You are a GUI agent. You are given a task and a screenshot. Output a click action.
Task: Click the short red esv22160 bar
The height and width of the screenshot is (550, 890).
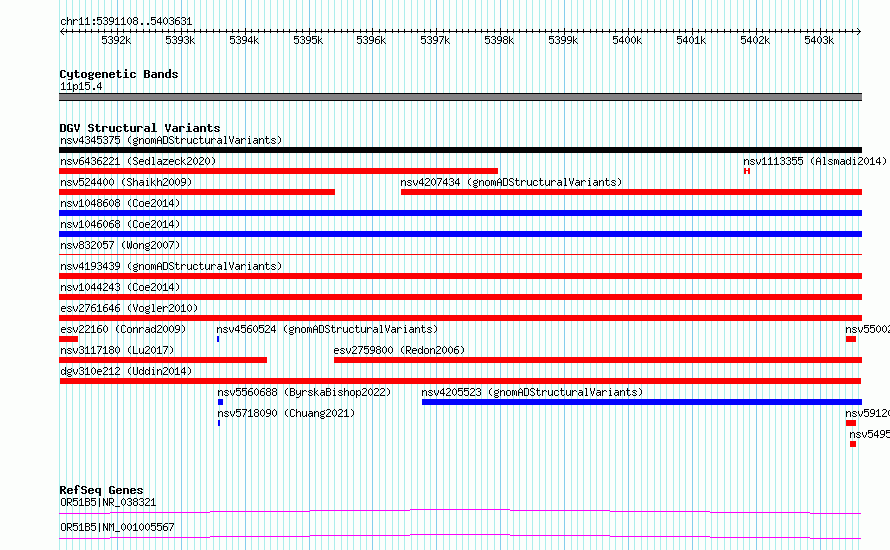pos(68,339)
